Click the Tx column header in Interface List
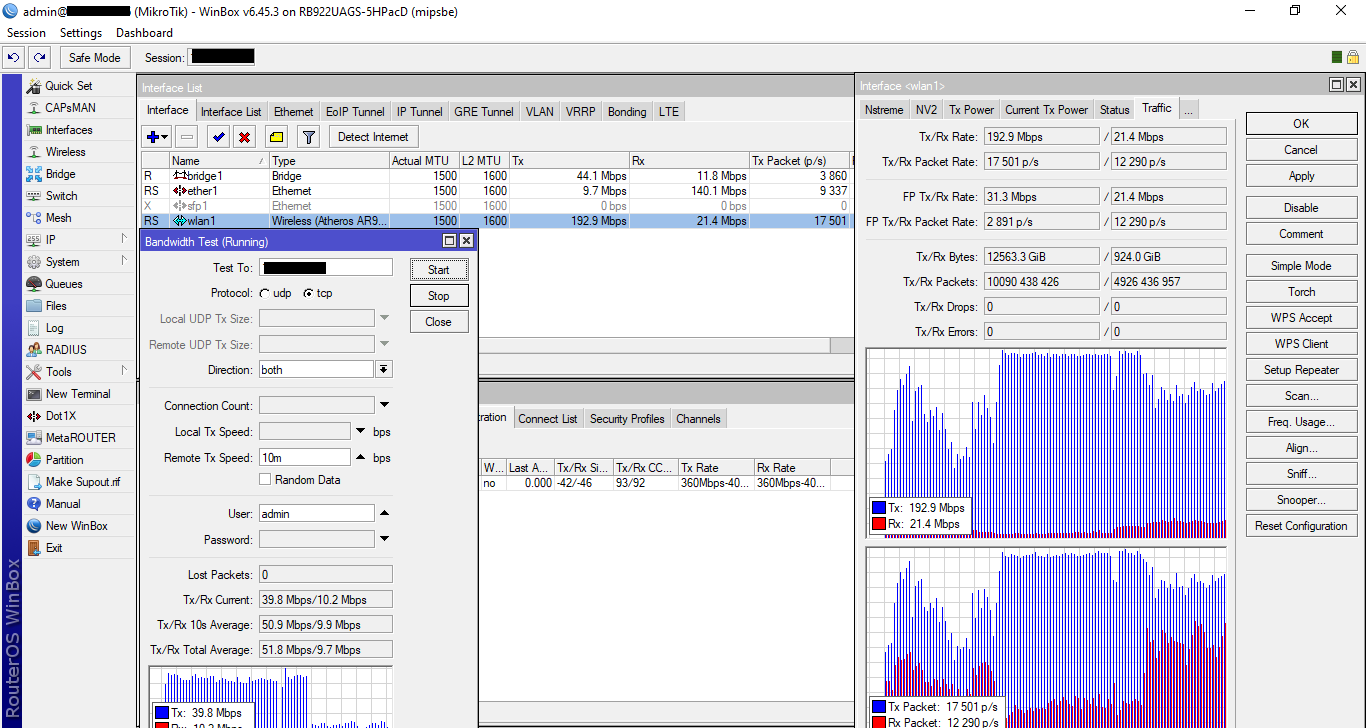This screenshot has height=728, width=1366. tap(569, 161)
